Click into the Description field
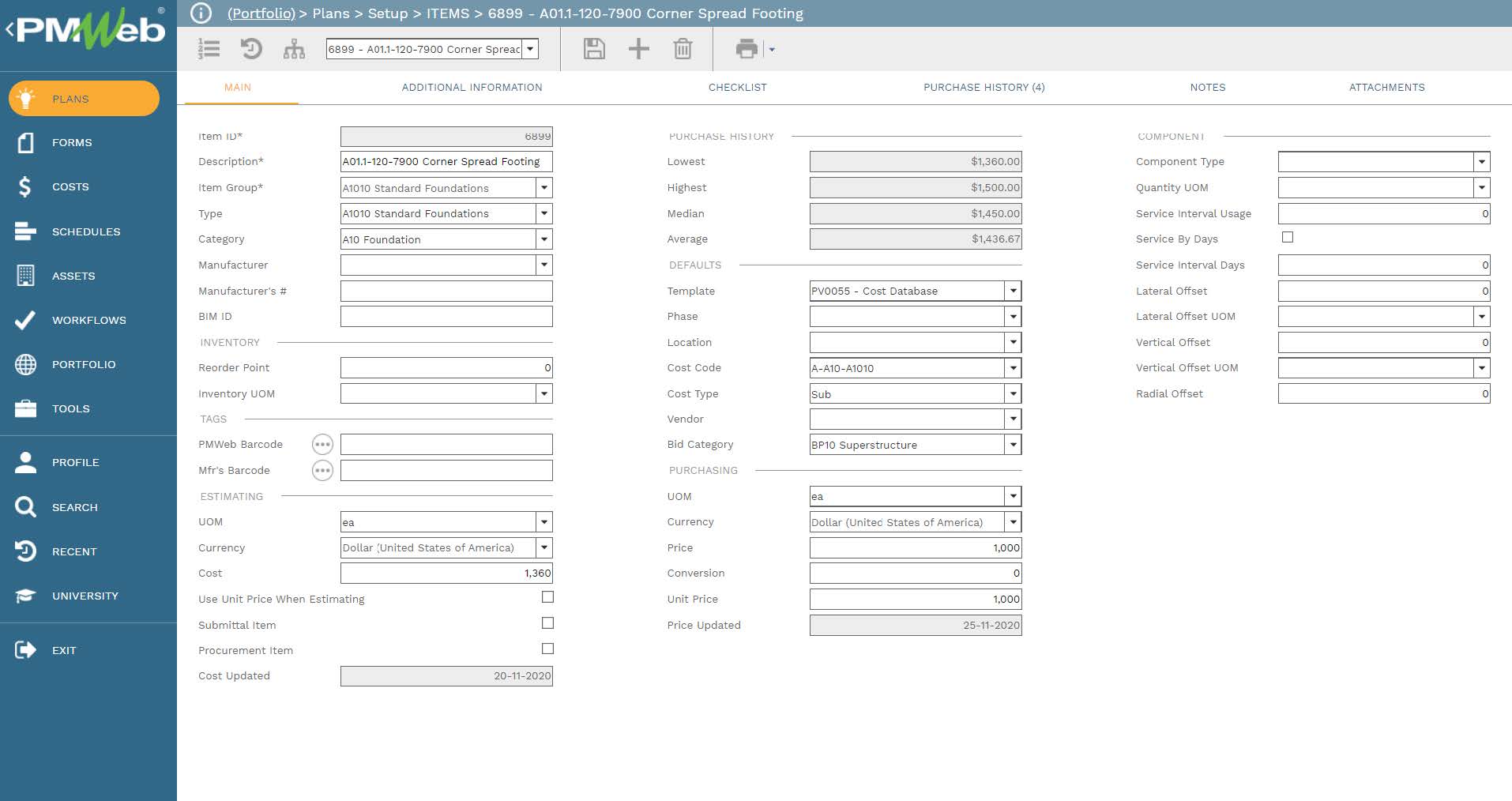Viewport: 1512px width, 801px height. 446,162
